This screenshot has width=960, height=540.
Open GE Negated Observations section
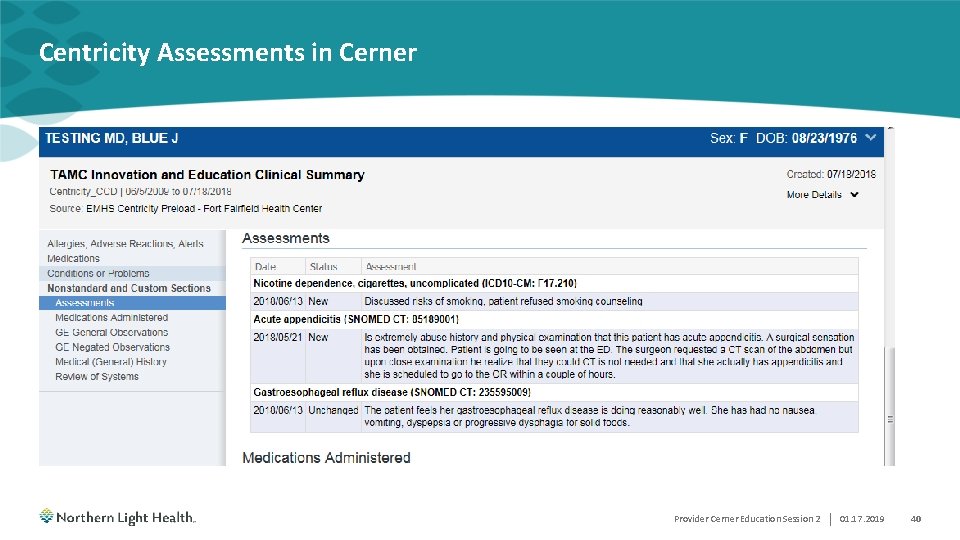[x=112, y=347]
